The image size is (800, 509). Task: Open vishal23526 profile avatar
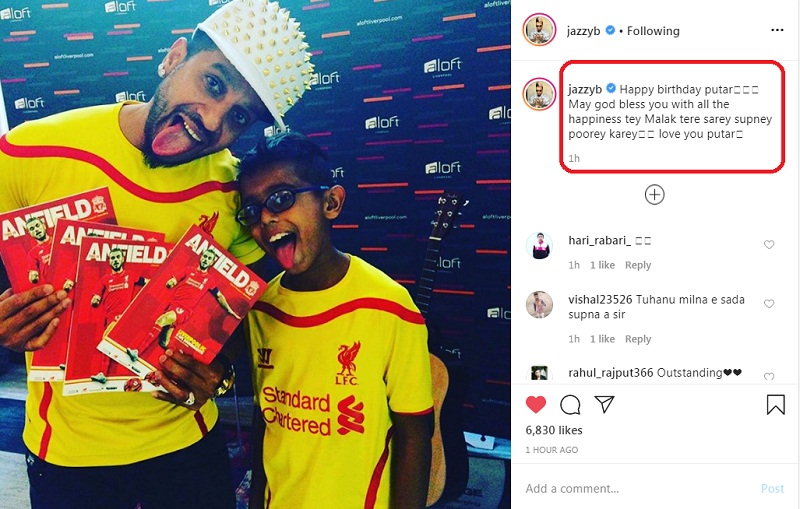click(x=539, y=305)
